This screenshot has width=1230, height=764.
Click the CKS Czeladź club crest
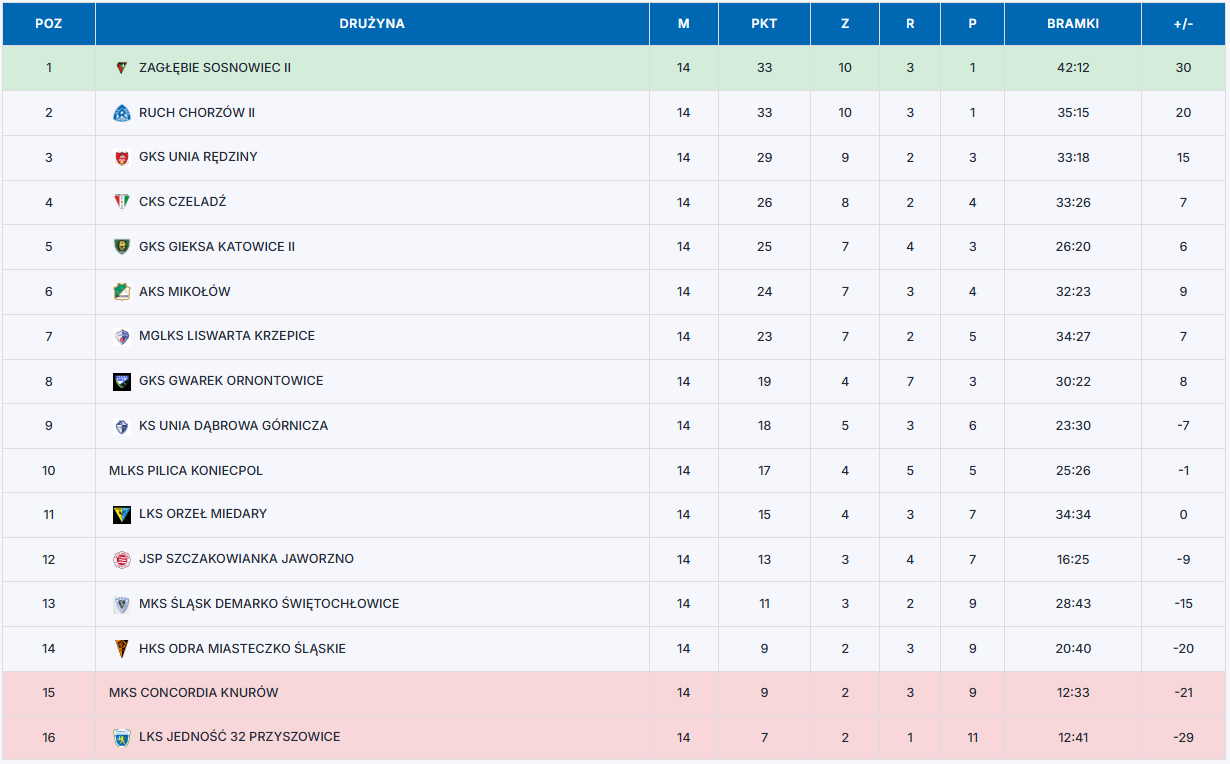pos(122,202)
